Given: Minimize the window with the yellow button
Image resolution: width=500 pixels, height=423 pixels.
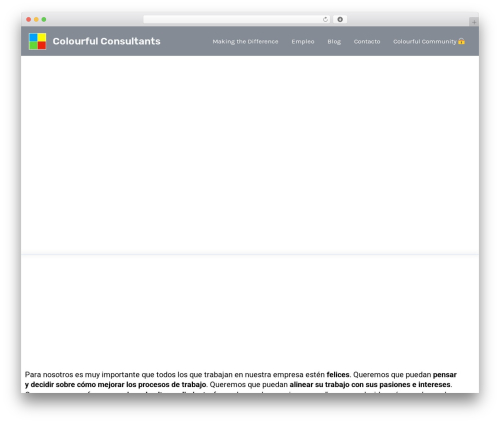Looking at the screenshot, I should click(36, 20).
